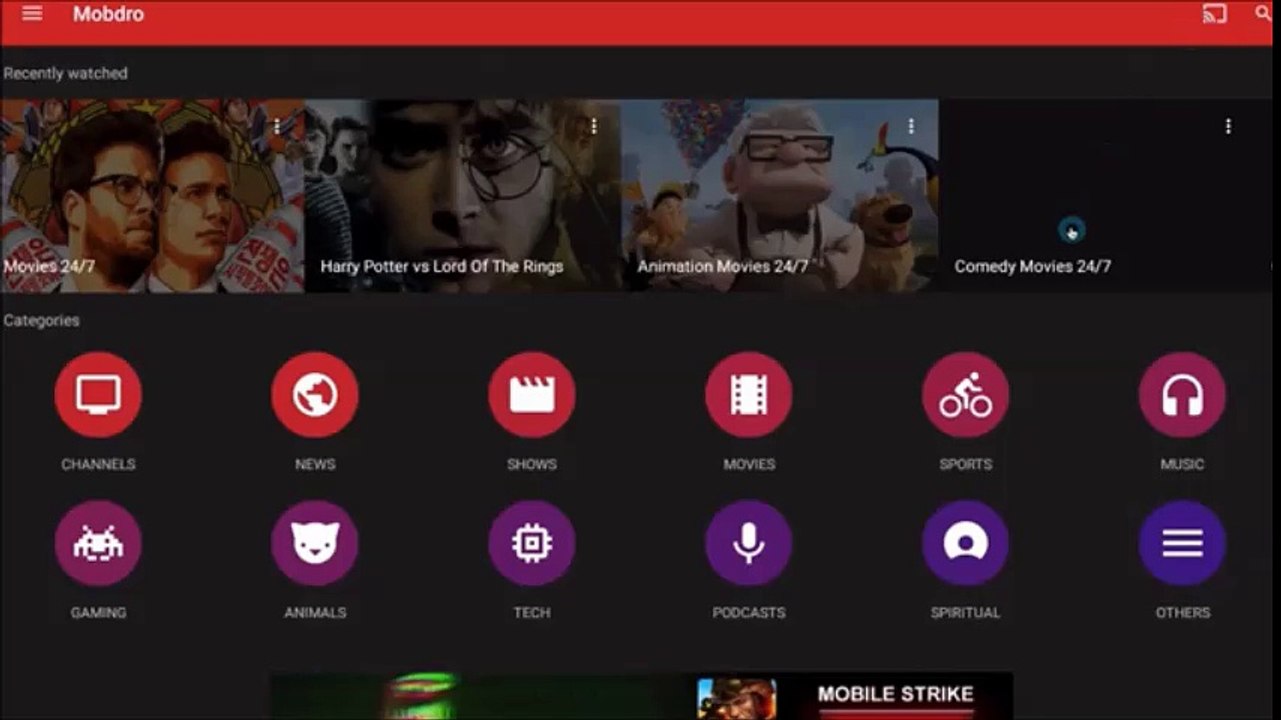This screenshot has width=1281, height=720.
Task: Choose the Tech chip icon
Action: tap(532, 543)
